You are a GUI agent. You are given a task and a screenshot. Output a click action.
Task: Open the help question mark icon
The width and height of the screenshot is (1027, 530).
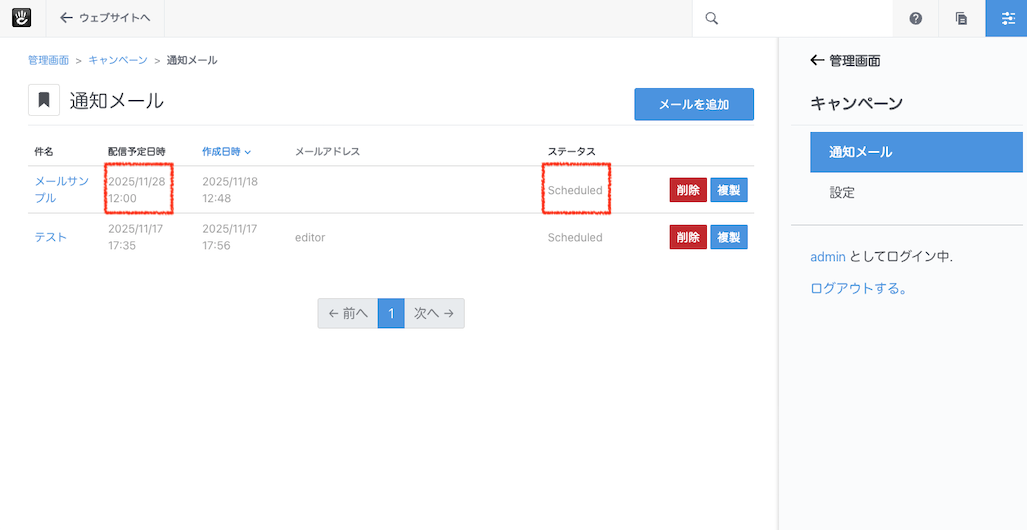coord(915,18)
